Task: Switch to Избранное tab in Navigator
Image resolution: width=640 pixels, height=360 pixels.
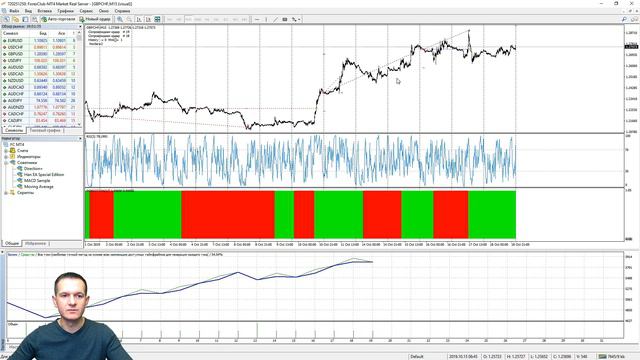Action: (x=36, y=243)
